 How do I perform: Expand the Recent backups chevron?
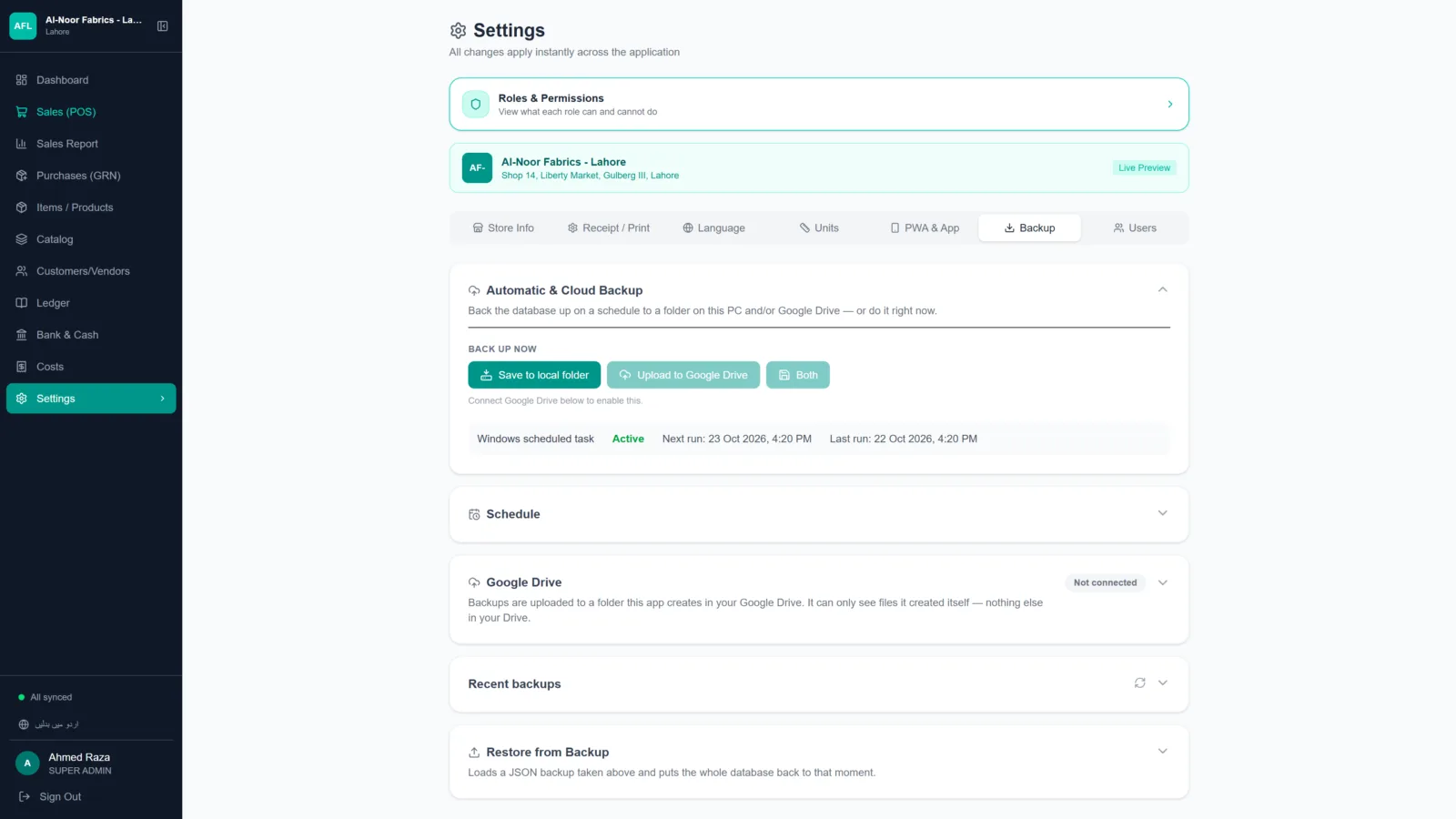point(1162,683)
